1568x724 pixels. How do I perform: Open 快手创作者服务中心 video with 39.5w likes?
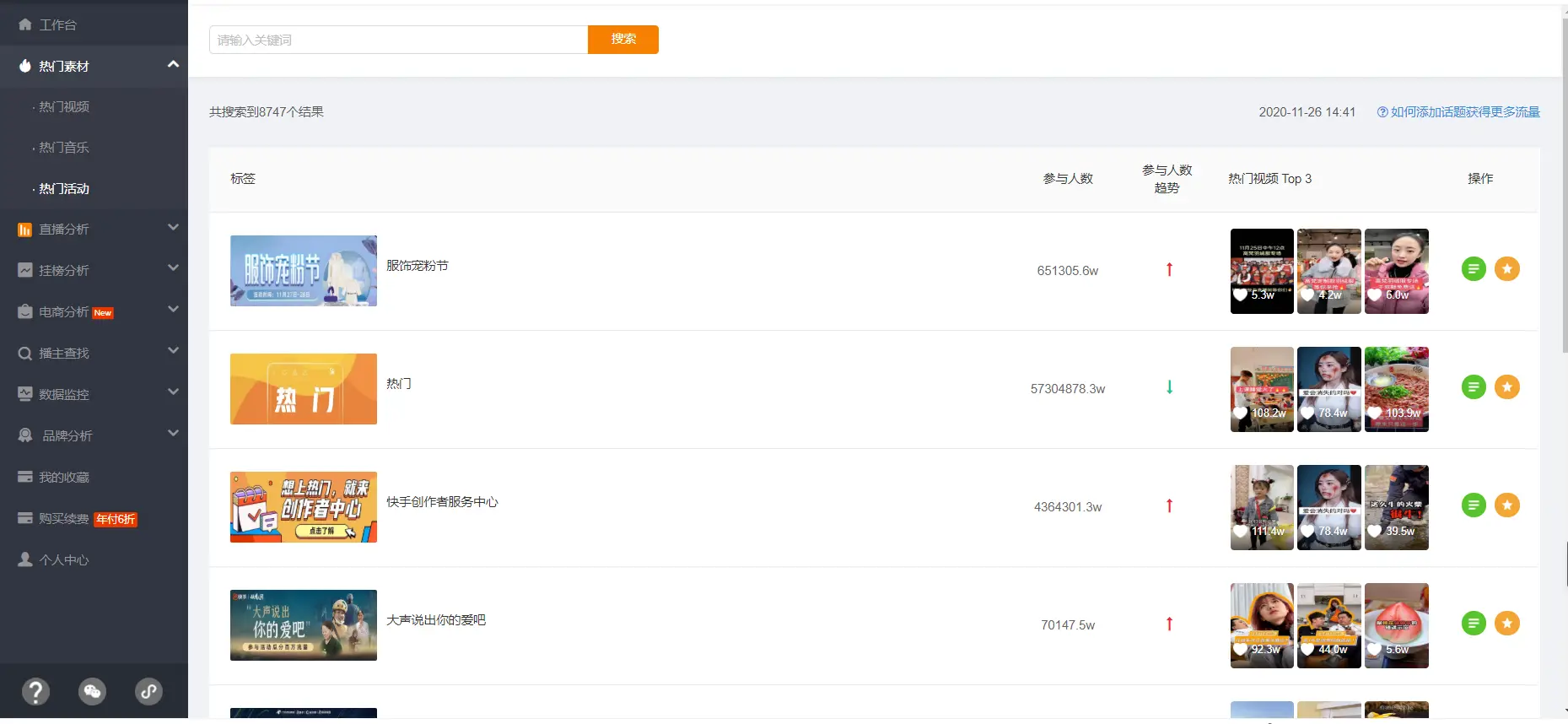(1397, 507)
